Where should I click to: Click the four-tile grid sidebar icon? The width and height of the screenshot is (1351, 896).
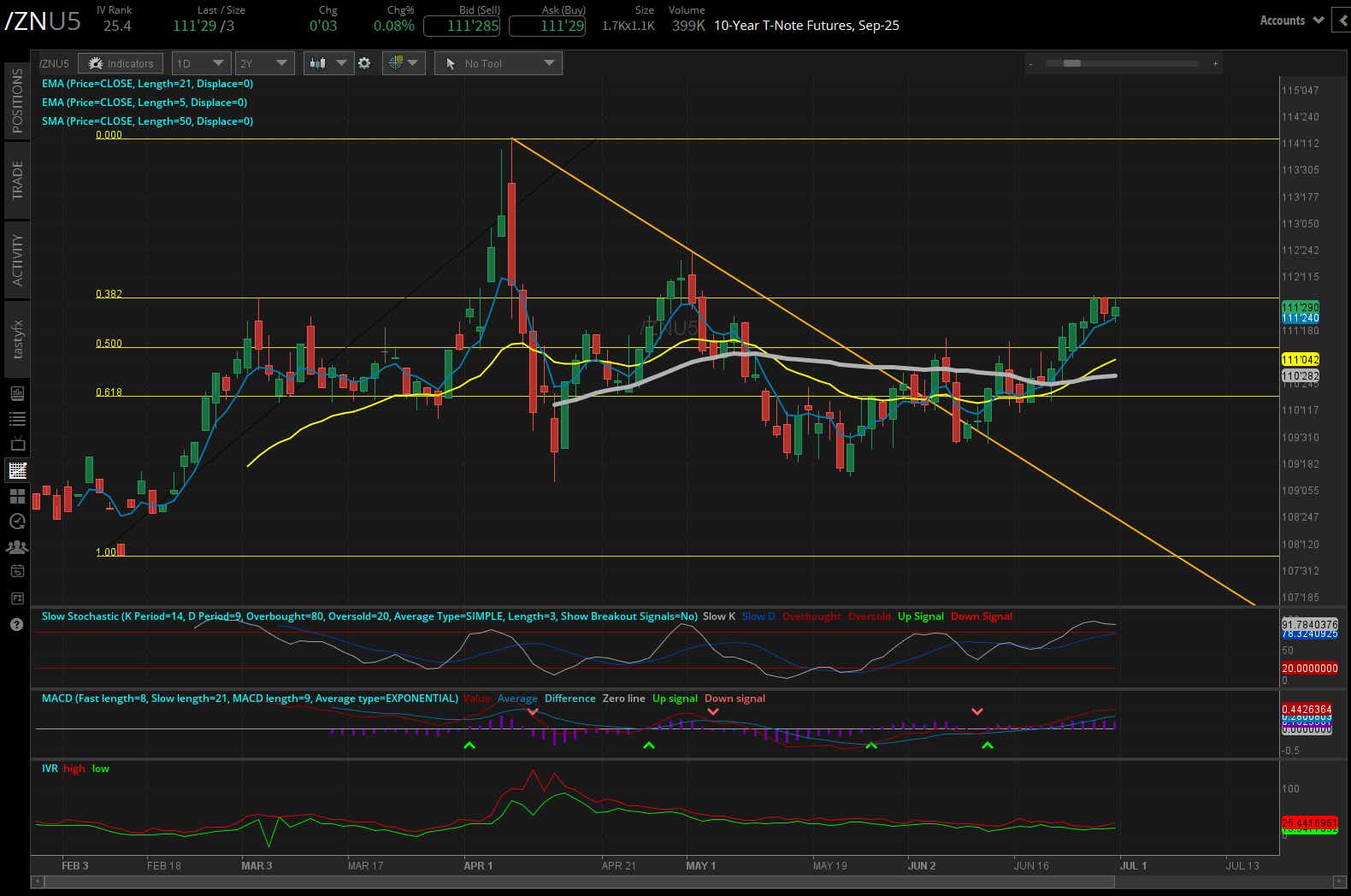(x=17, y=496)
